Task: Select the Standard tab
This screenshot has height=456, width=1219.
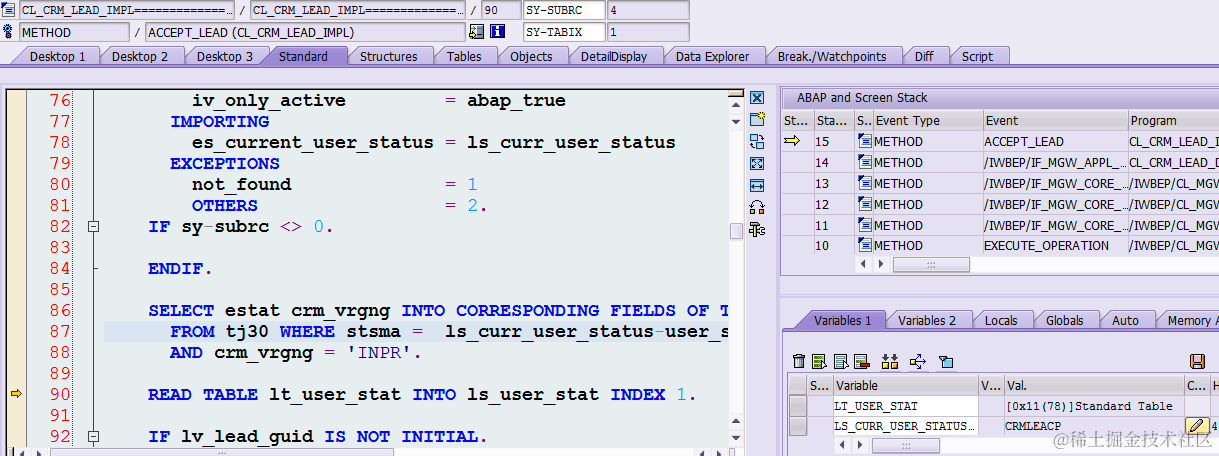Action: (303, 56)
